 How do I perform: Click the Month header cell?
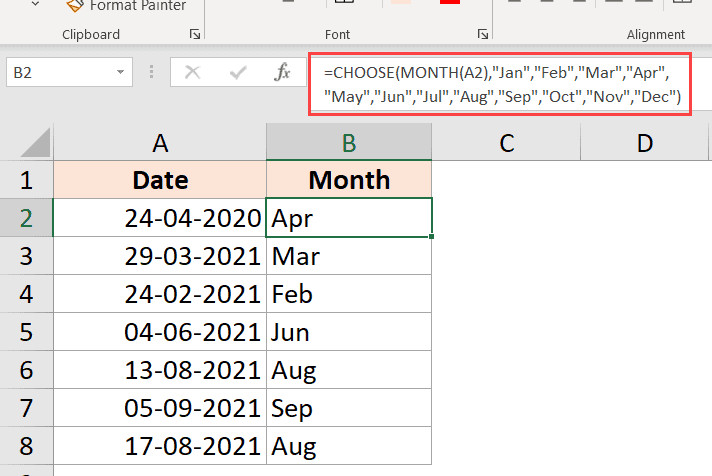349,180
